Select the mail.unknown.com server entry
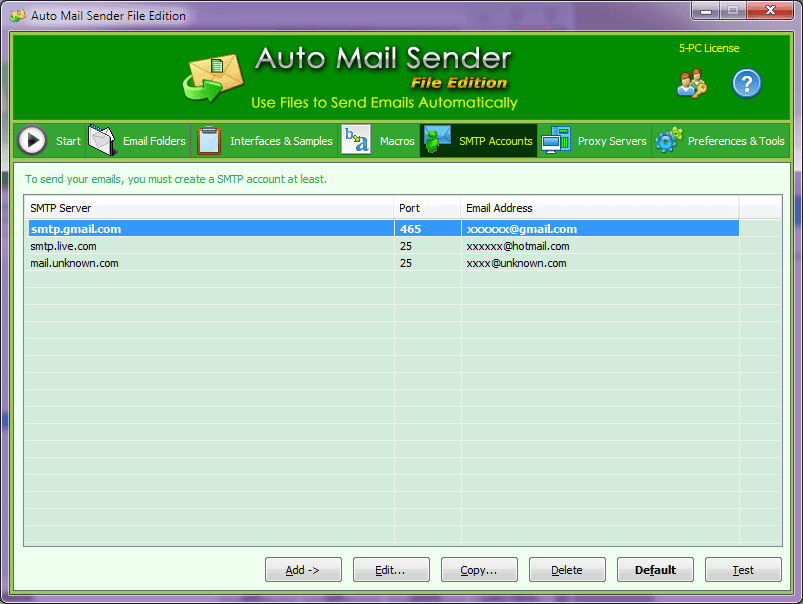 pyautogui.click(x=74, y=263)
